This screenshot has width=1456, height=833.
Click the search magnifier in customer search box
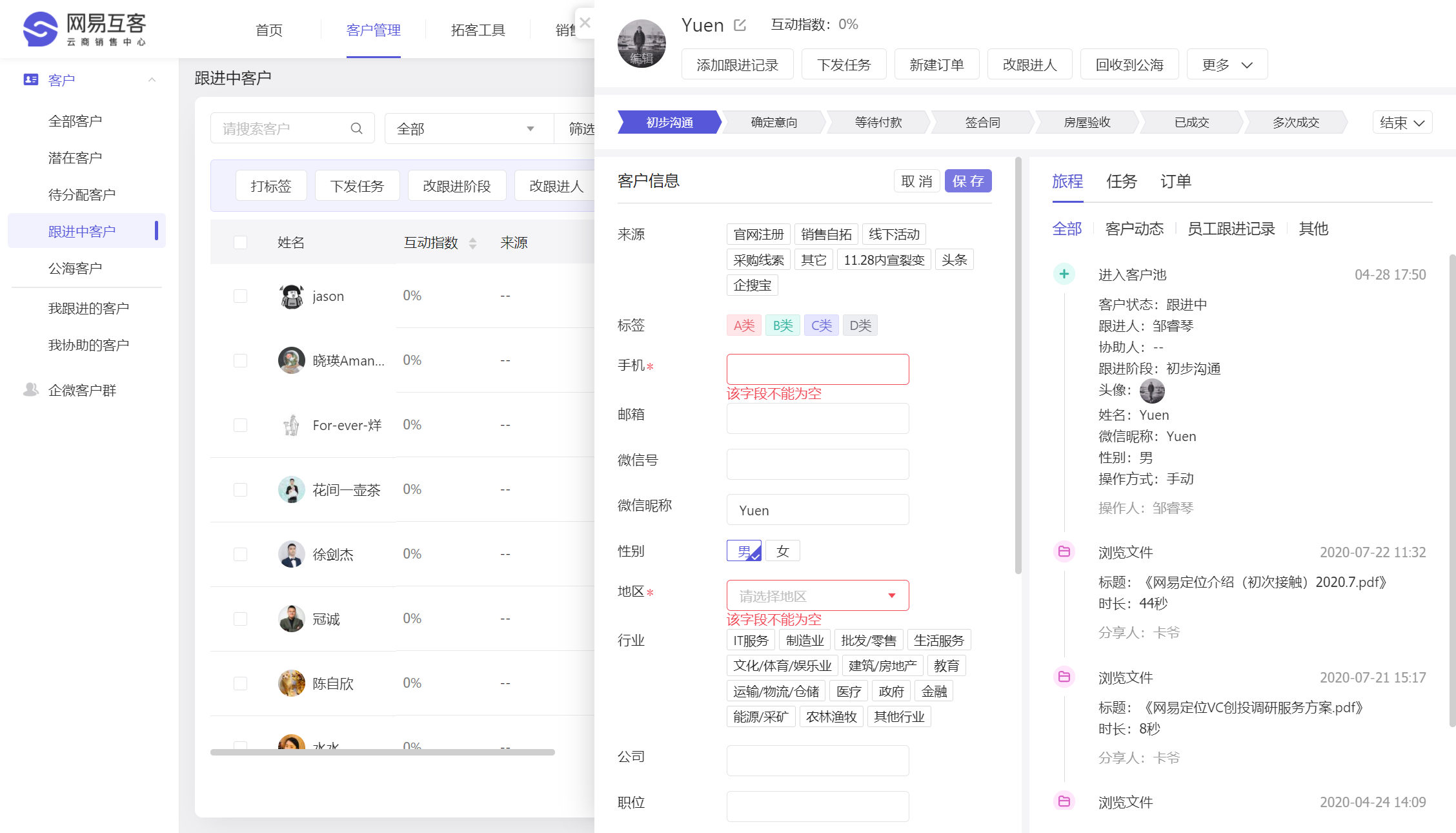pos(356,129)
